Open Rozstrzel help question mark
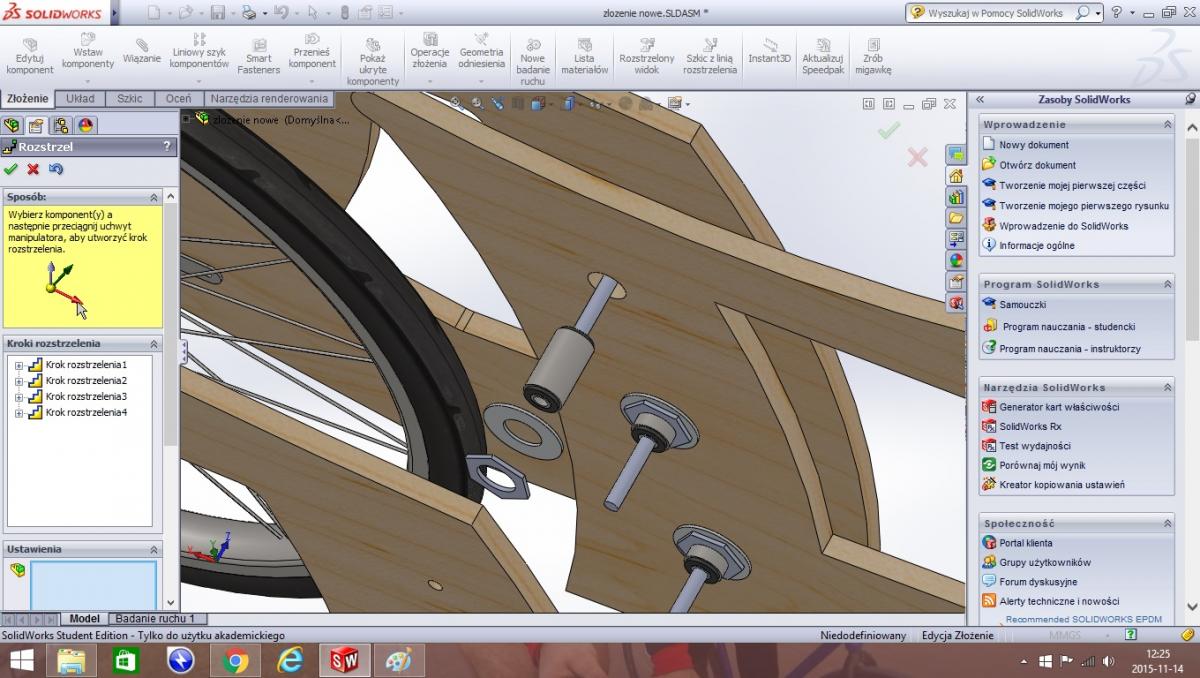 [167, 146]
